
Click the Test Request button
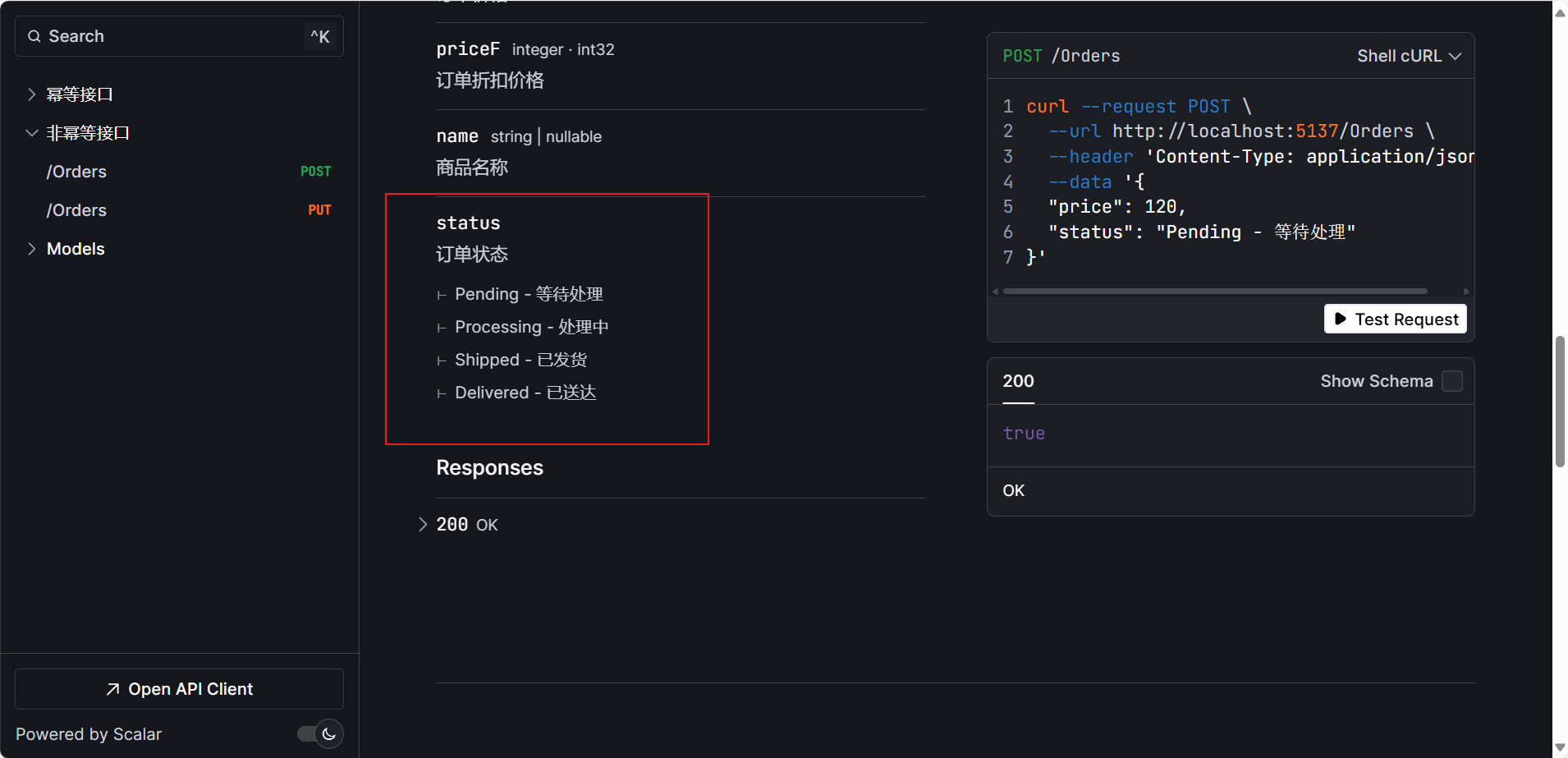point(1395,319)
